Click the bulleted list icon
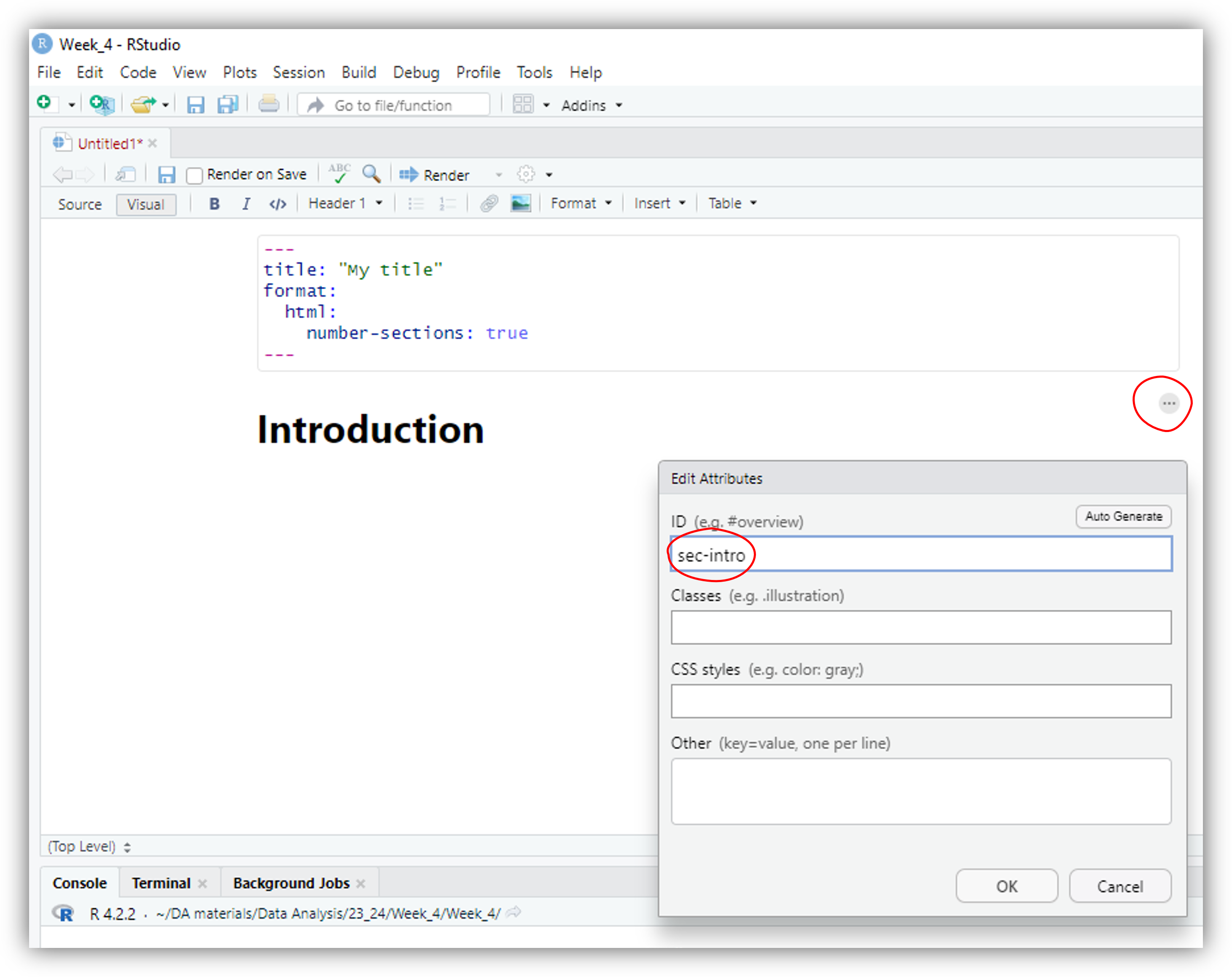This screenshot has height=977, width=1232. [x=416, y=204]
